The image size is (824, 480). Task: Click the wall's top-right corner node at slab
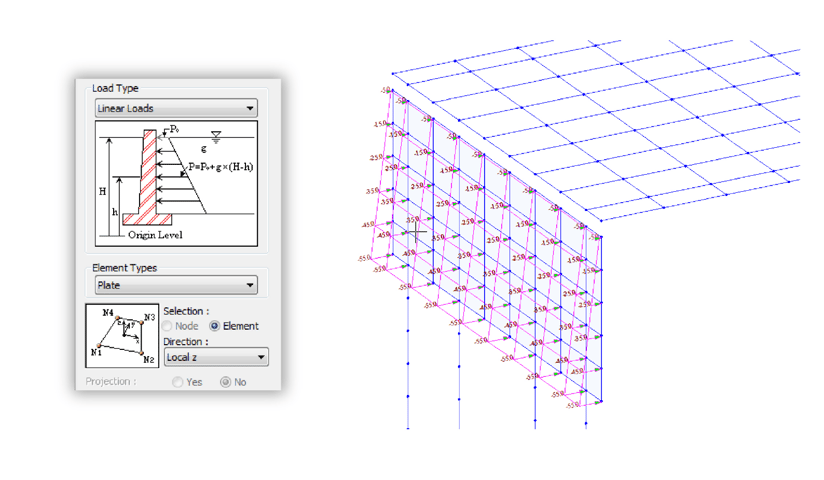click(x=600, y=237)
